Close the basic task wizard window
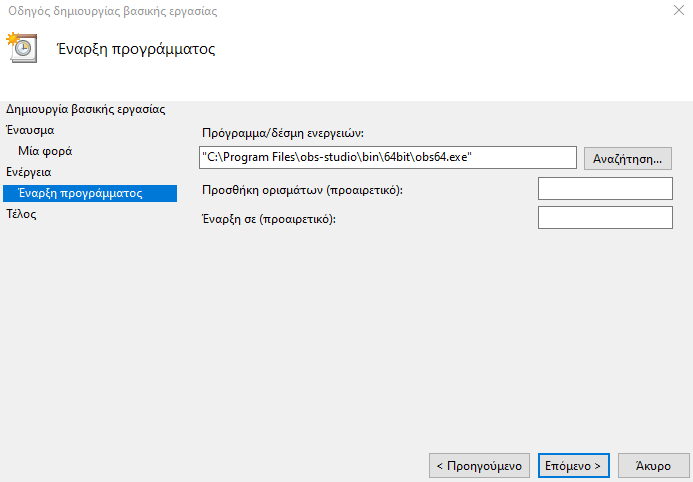Screen dimensions: 693x482 pyautogui.click(x=679, y=10)
